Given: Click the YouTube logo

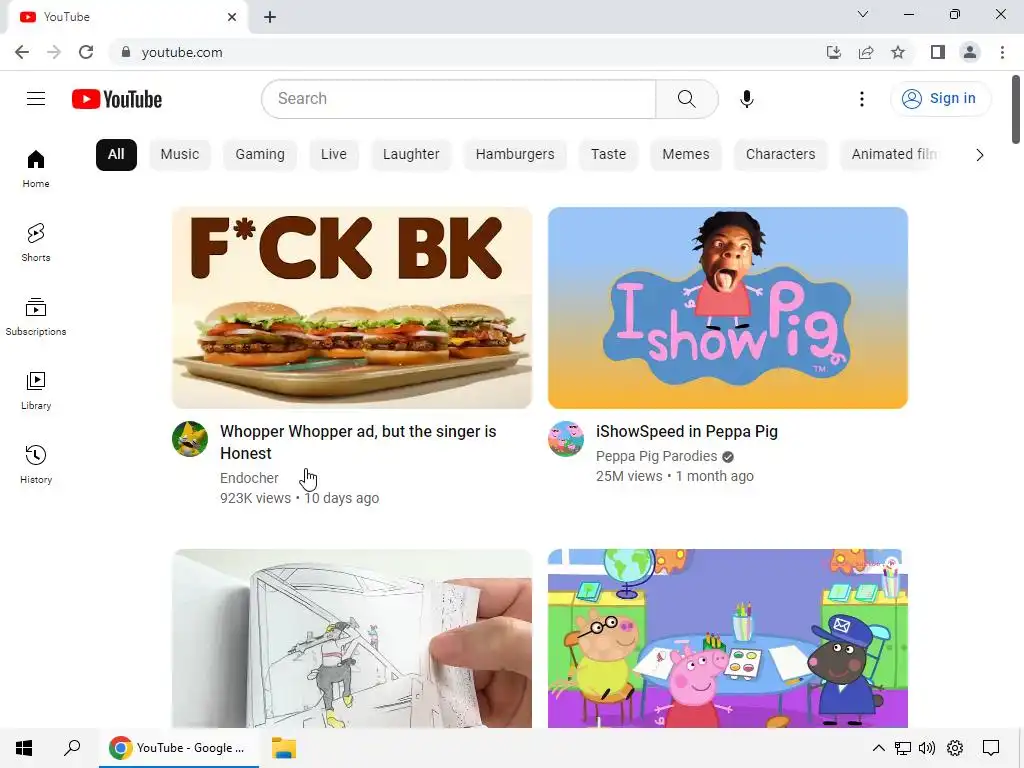Looking at the screenshot, I should [117, 99].
